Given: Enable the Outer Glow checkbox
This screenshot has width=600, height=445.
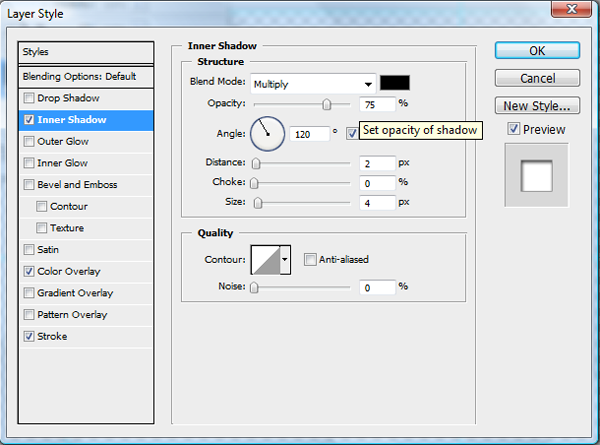Looking at the screenshot, I should pos(29,141).
